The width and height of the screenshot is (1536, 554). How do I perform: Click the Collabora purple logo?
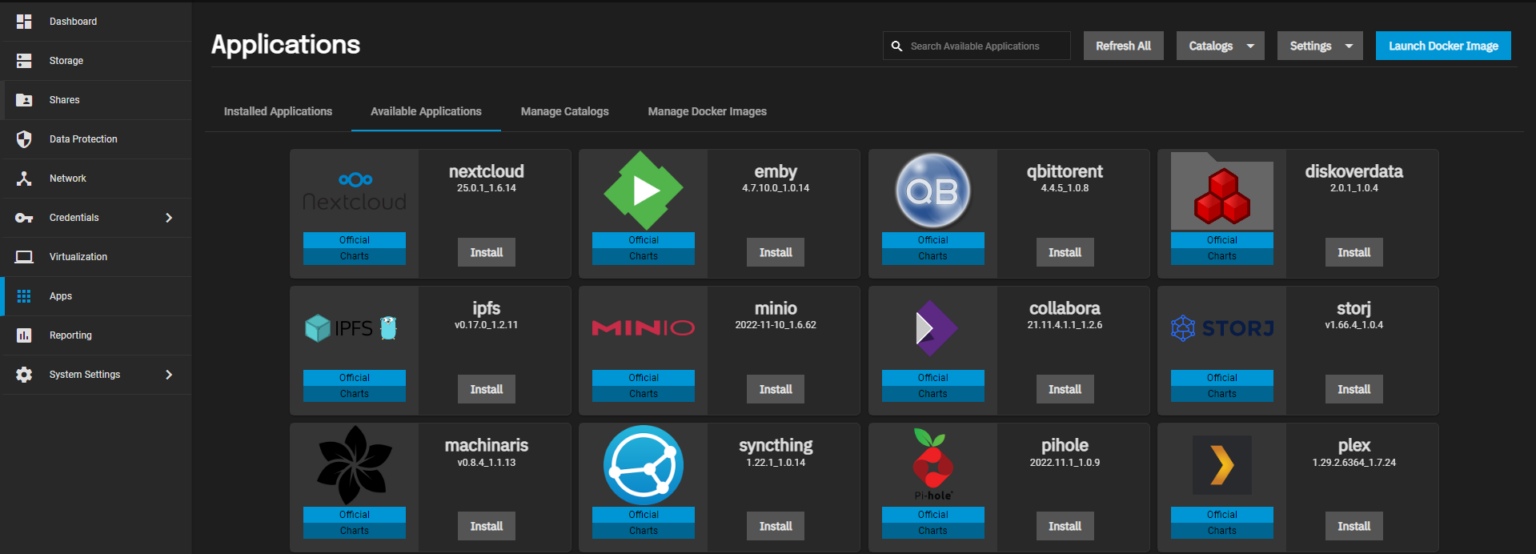(x=936, y=328)
